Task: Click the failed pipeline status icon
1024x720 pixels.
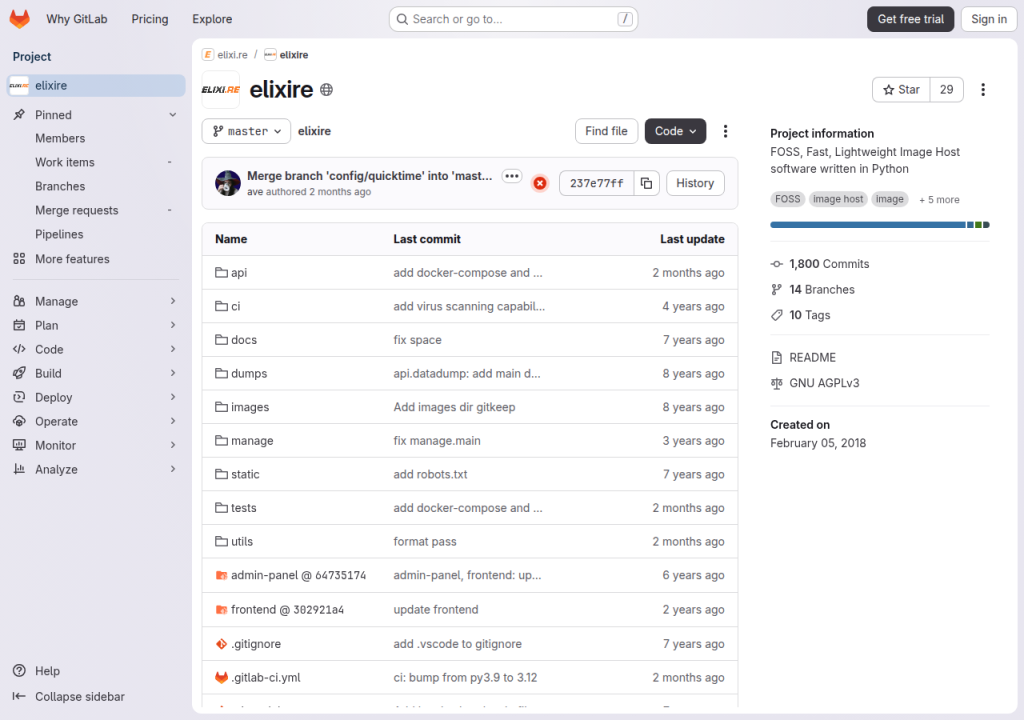Action: tap(540, 184)
